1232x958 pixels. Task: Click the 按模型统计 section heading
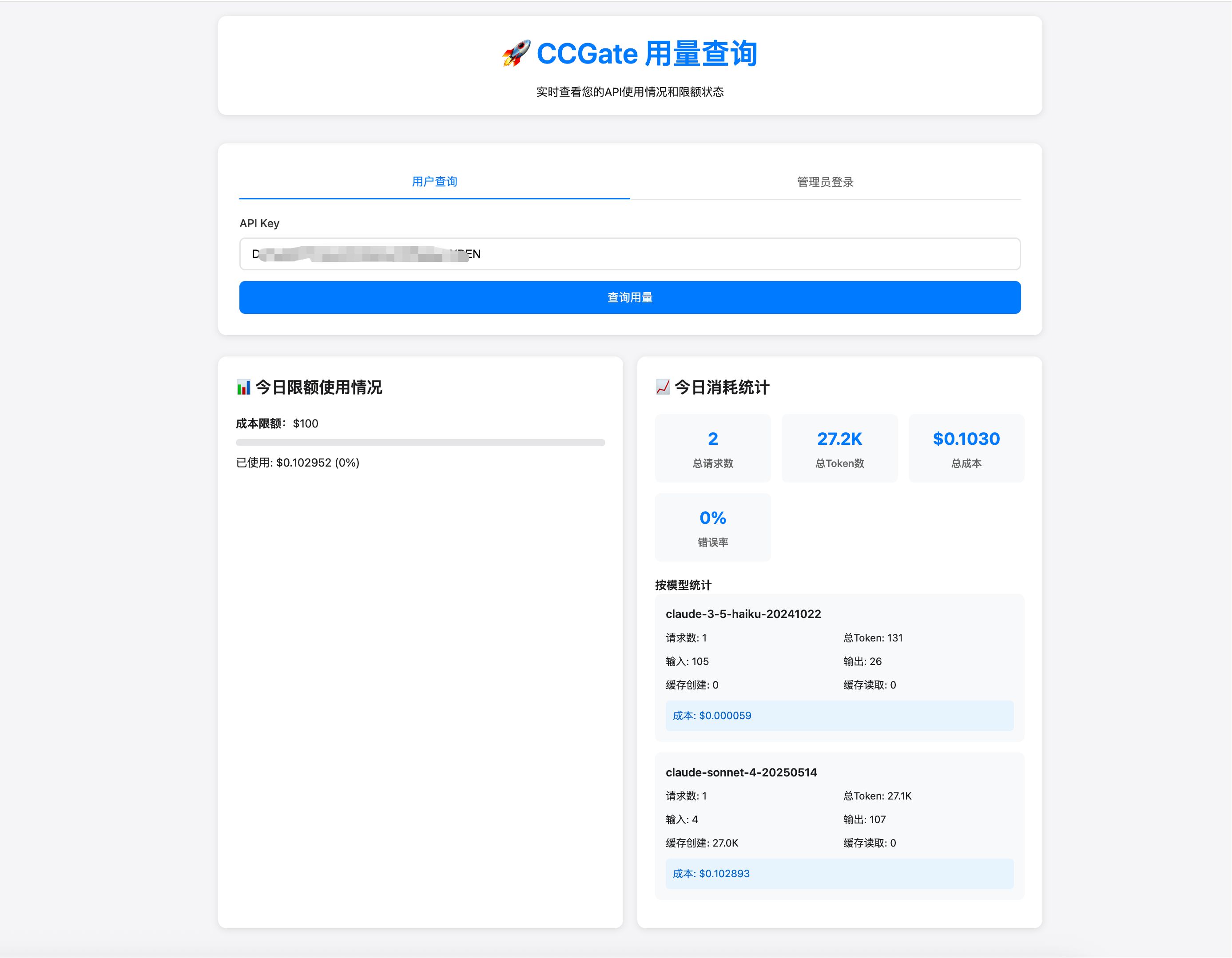tap(683, 585)
